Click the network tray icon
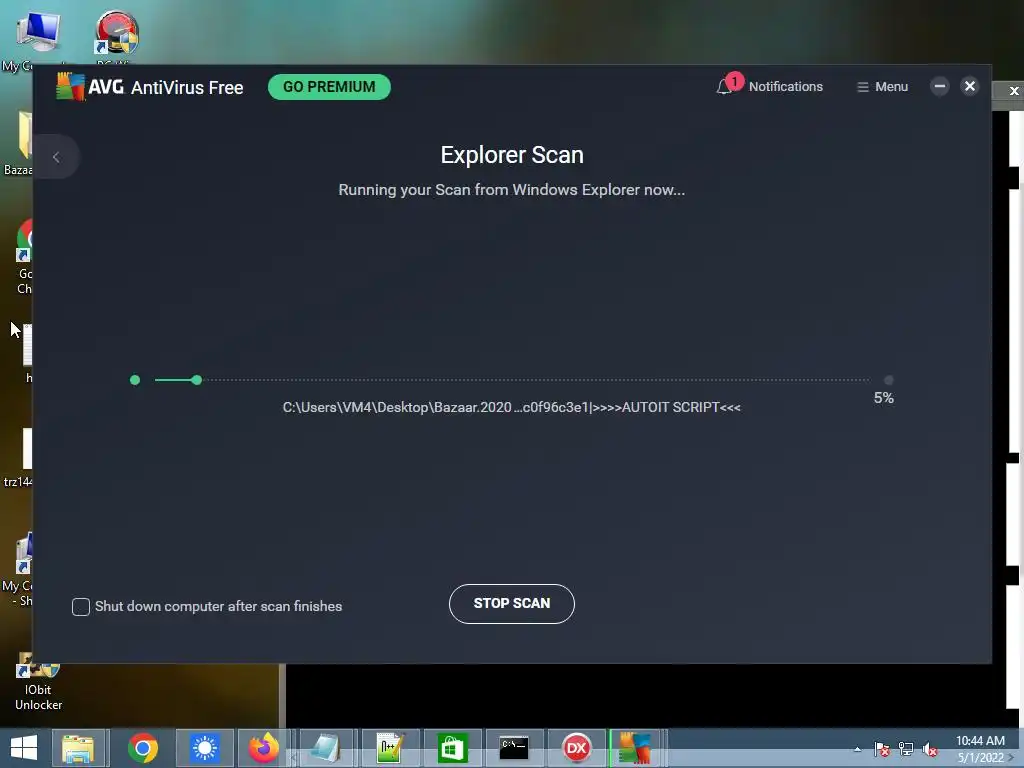 click(x=906, y=749)
